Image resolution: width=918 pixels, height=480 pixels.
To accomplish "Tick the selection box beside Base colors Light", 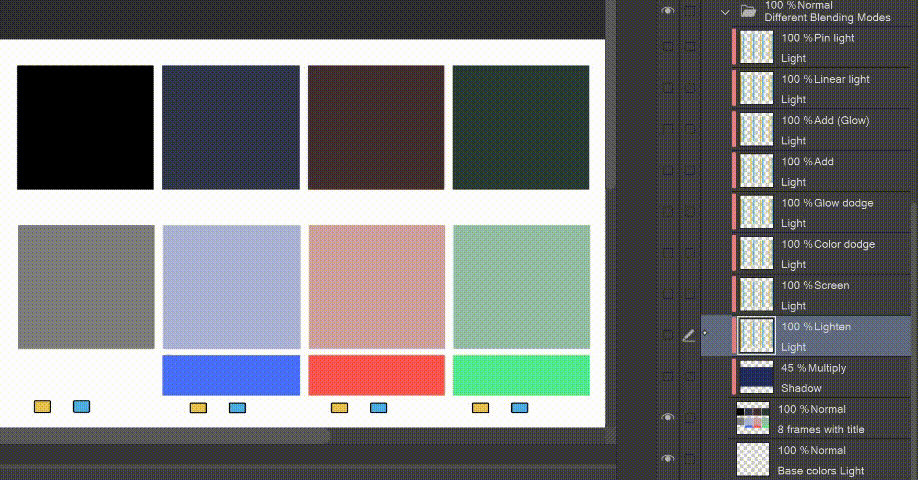I will pos(690,458).
